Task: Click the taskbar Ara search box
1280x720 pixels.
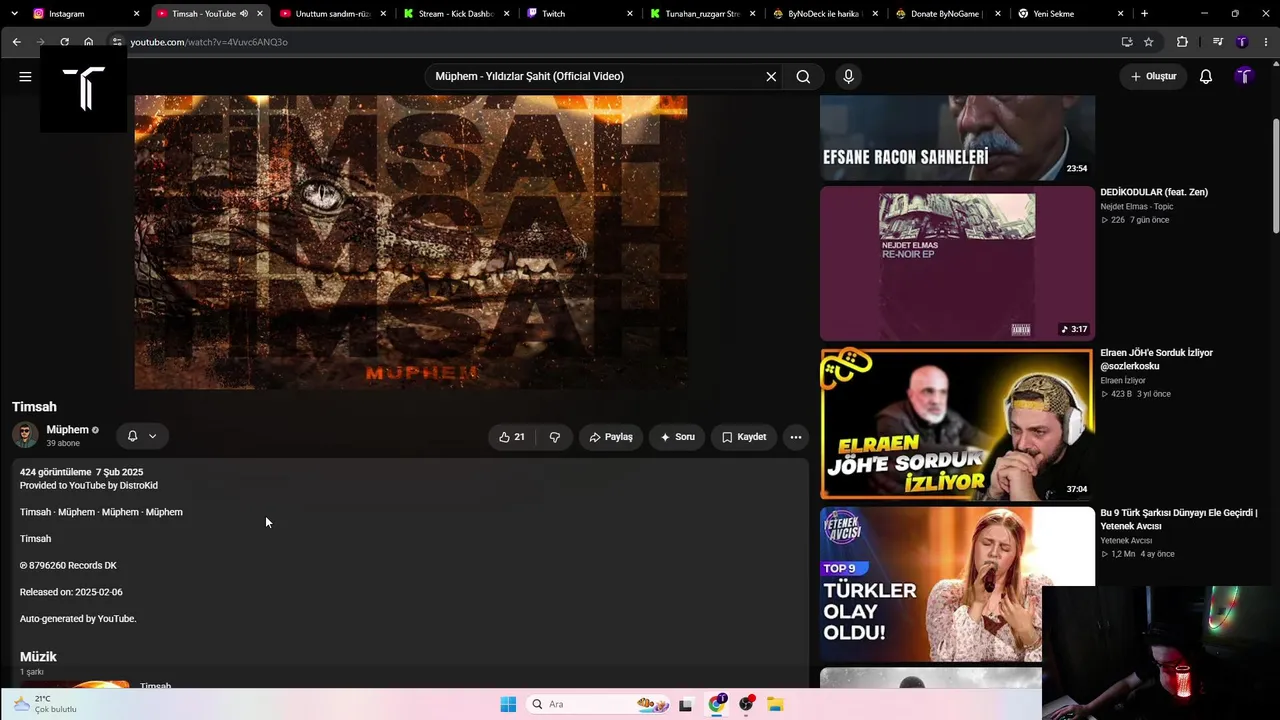Action: (x=597, y=704)
